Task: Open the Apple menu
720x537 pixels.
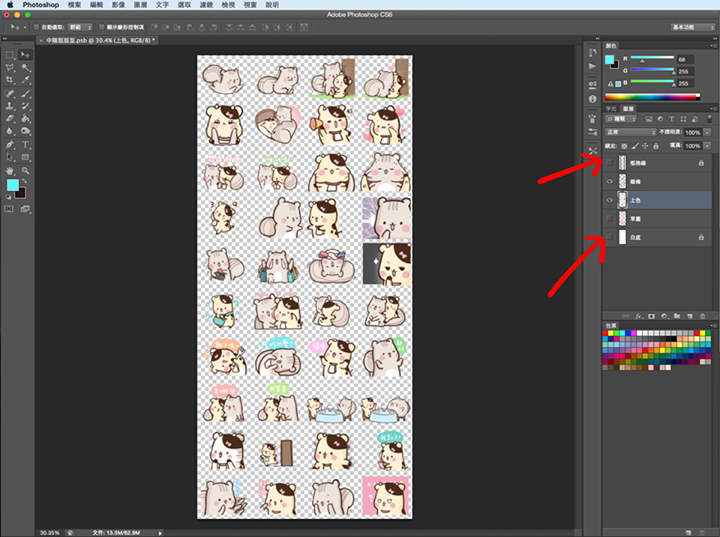Action: point(10,5)
